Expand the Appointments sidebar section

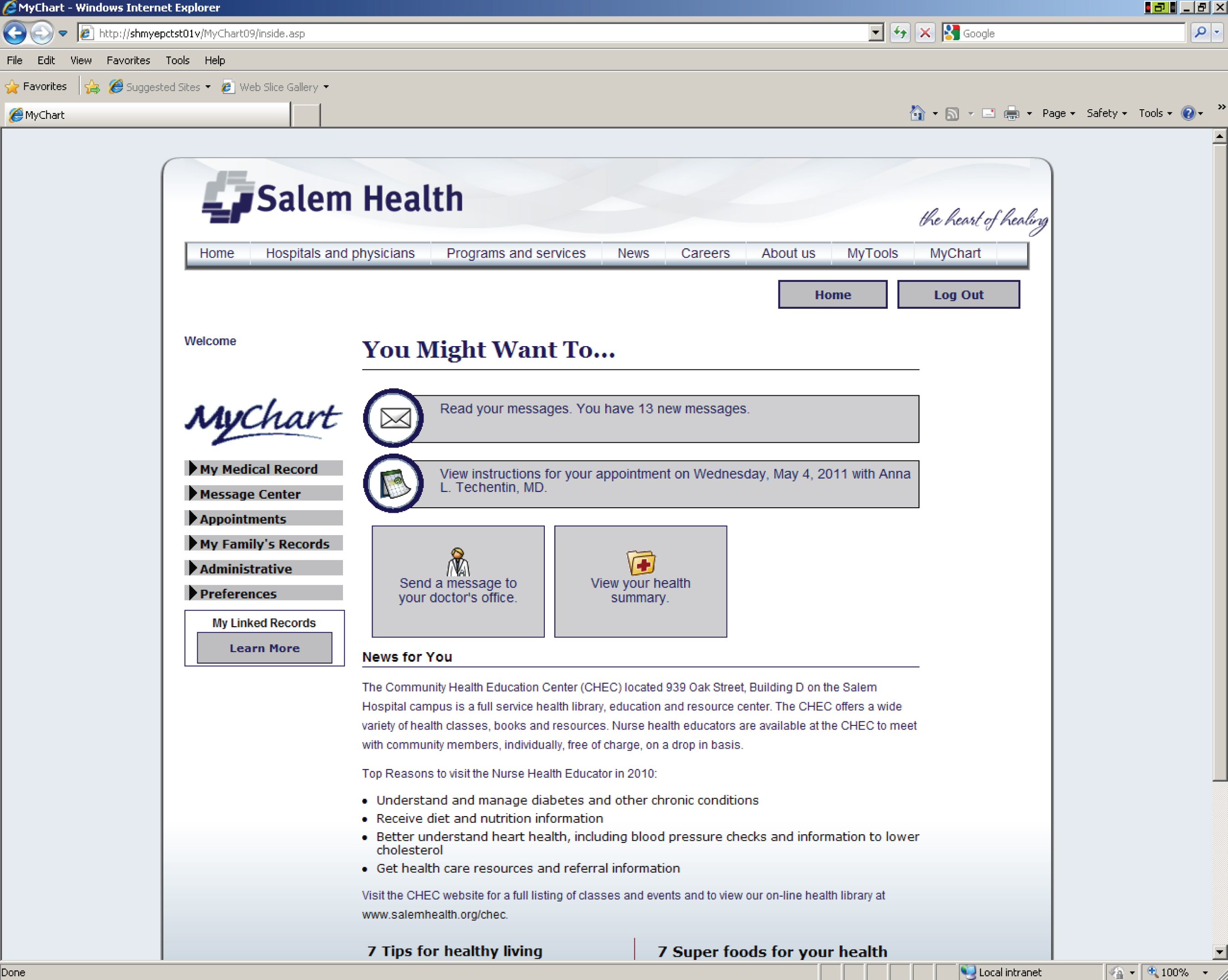coord(243,519)
